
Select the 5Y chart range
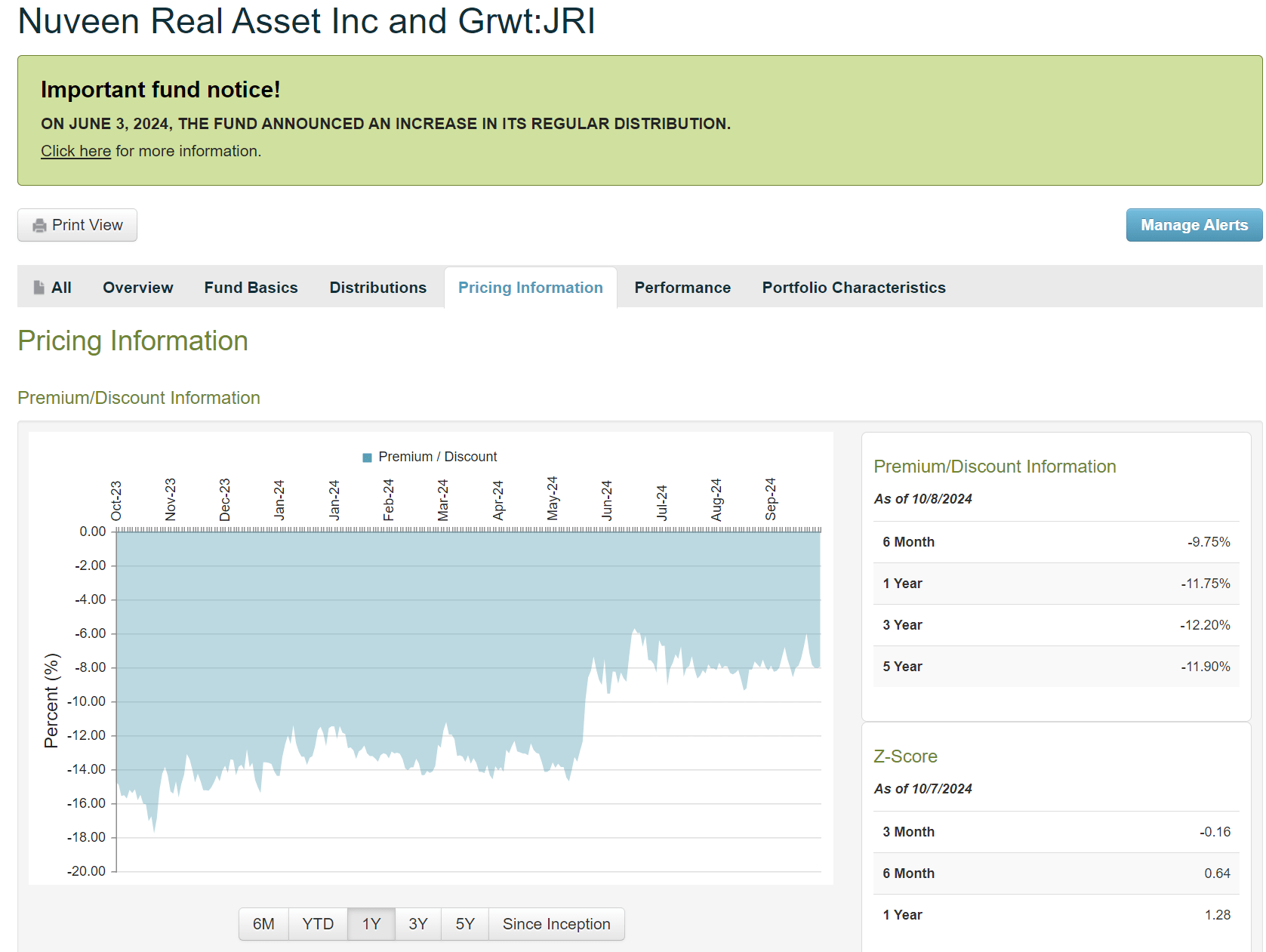(x=464, y=923)
